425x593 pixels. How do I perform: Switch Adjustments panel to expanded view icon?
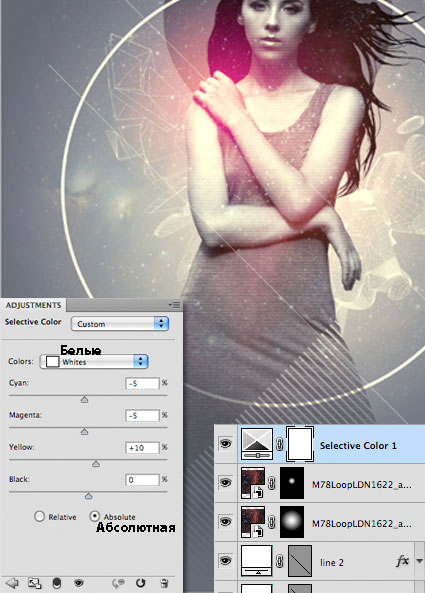34,583
